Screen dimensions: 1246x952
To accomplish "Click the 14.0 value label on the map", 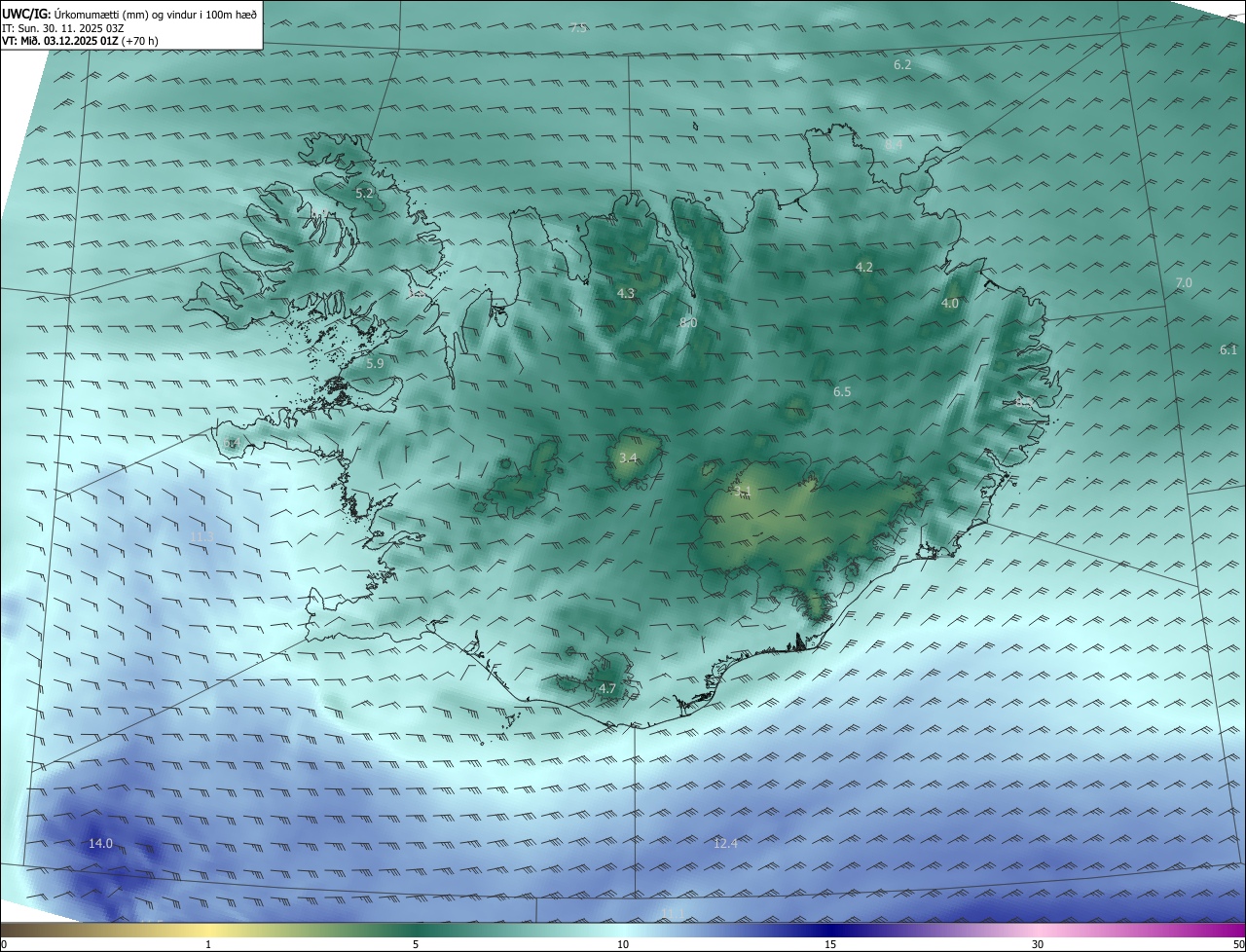I will click(x=100, y=844).
